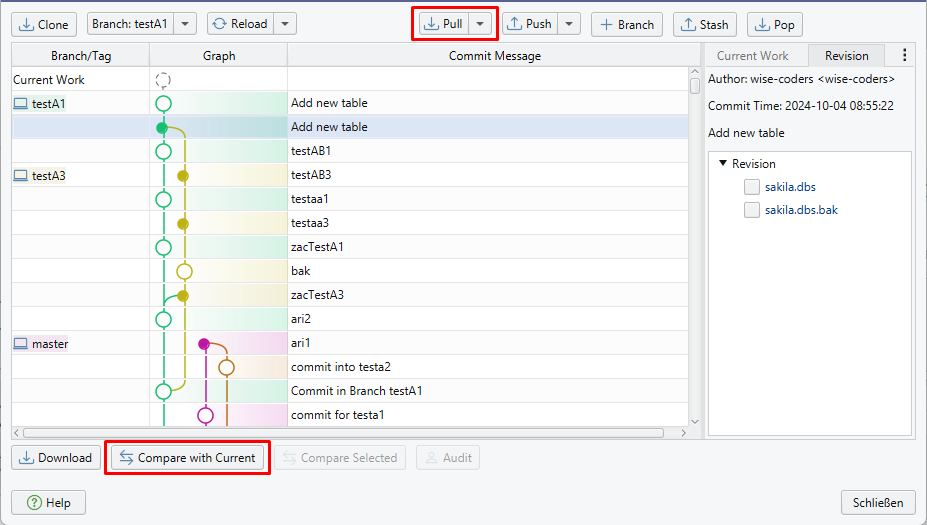The image size is (927, 525).
Task: Select the 'testAB1' commit message
Action: click(x=311, y=151)
